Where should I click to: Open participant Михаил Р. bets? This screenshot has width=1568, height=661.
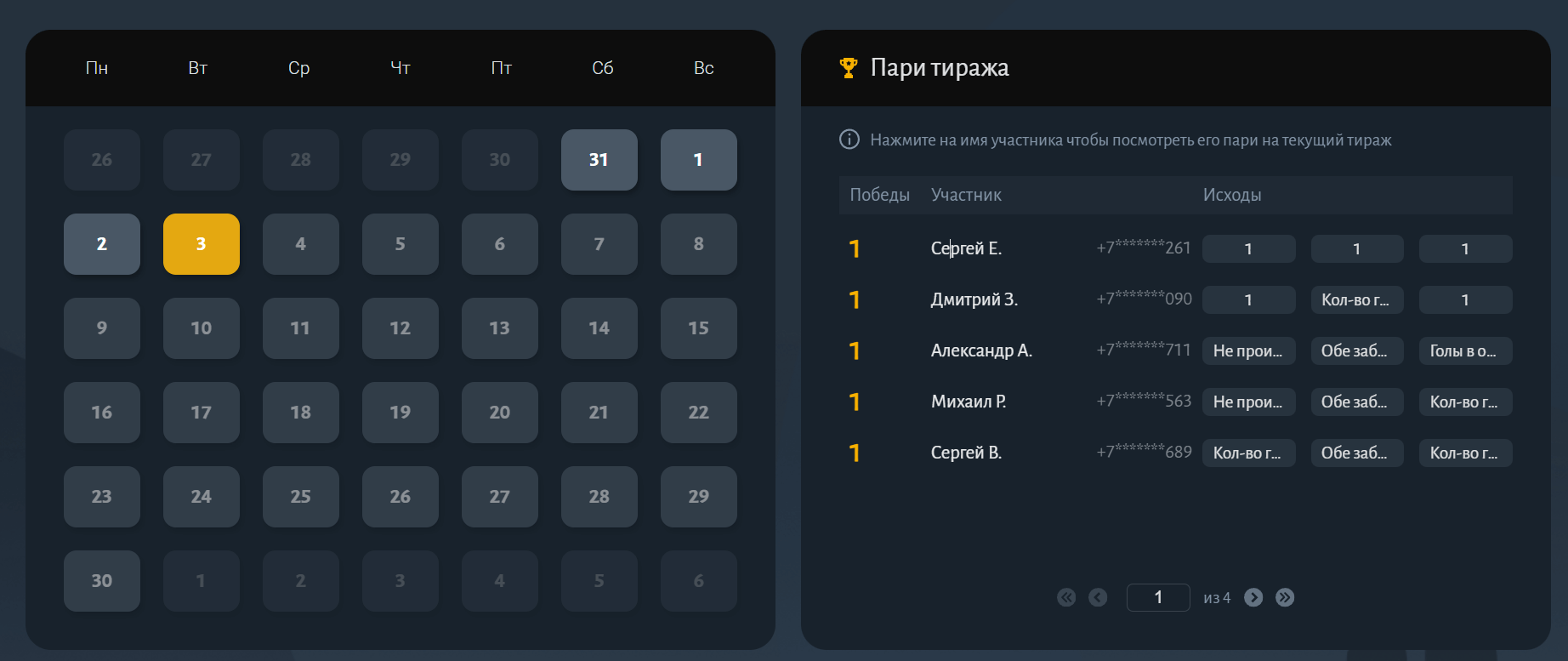tap(969, 402)
